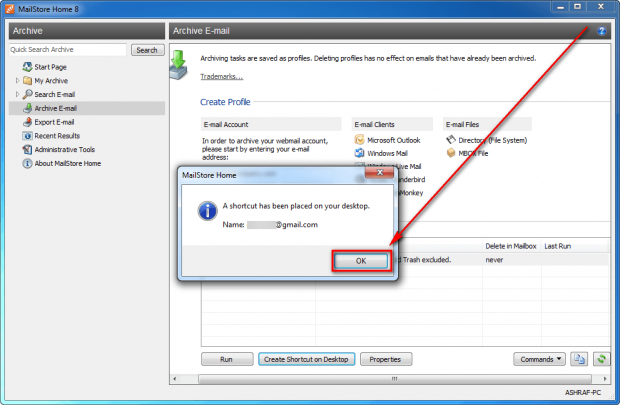Screen dimensions: 620x405
Task: Choose MBOX File option
Action: pos(473,153)
